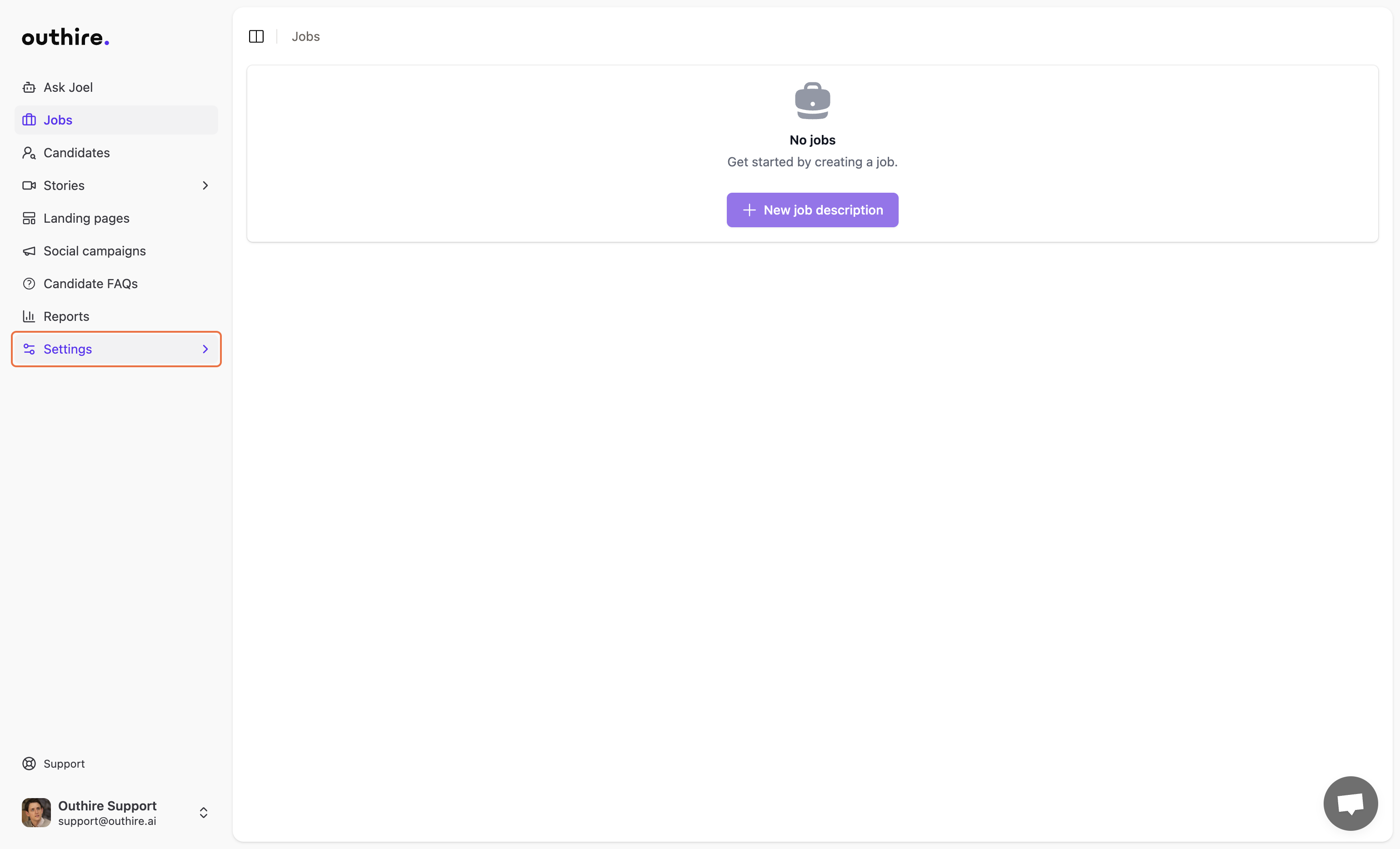The height and width of the screenshot is (849, 1400).
Task: Expand the Settings submenu chevron
Action: (205, 349)
